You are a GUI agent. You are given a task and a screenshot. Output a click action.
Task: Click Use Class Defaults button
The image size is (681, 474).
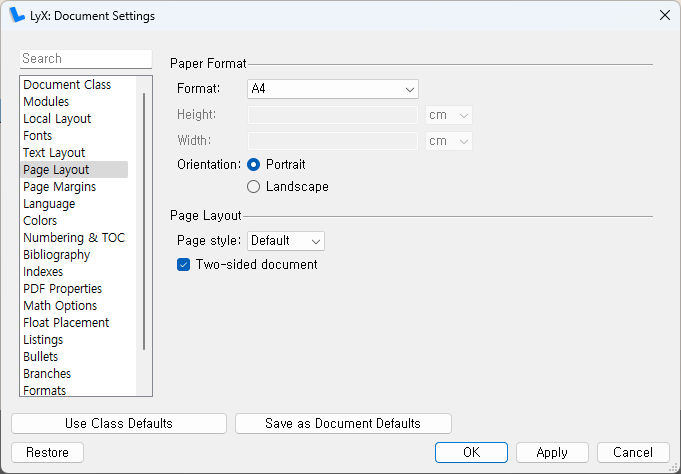point(119,423)
